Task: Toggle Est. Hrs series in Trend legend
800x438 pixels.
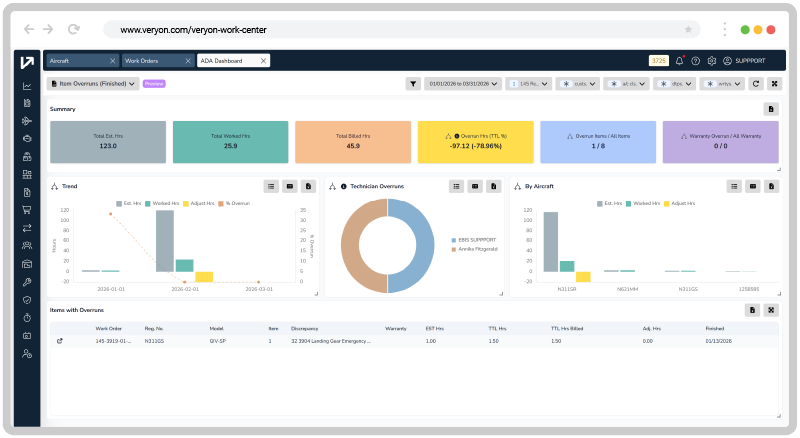Action: 127,203
